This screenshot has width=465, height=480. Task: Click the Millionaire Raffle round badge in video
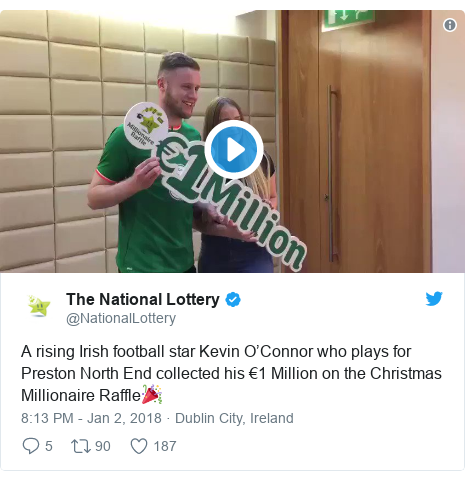tap(146, 126)
